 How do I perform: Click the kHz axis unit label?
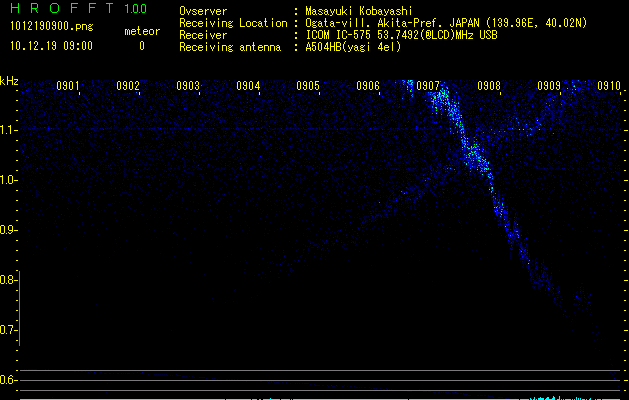[x=9, y=81]
